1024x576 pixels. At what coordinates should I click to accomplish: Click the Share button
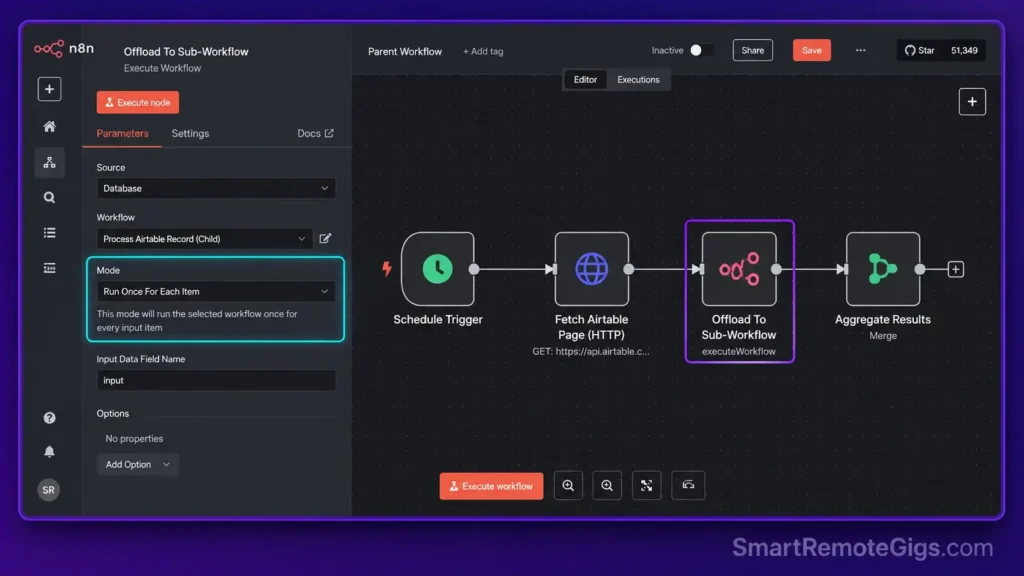point(752,50)
